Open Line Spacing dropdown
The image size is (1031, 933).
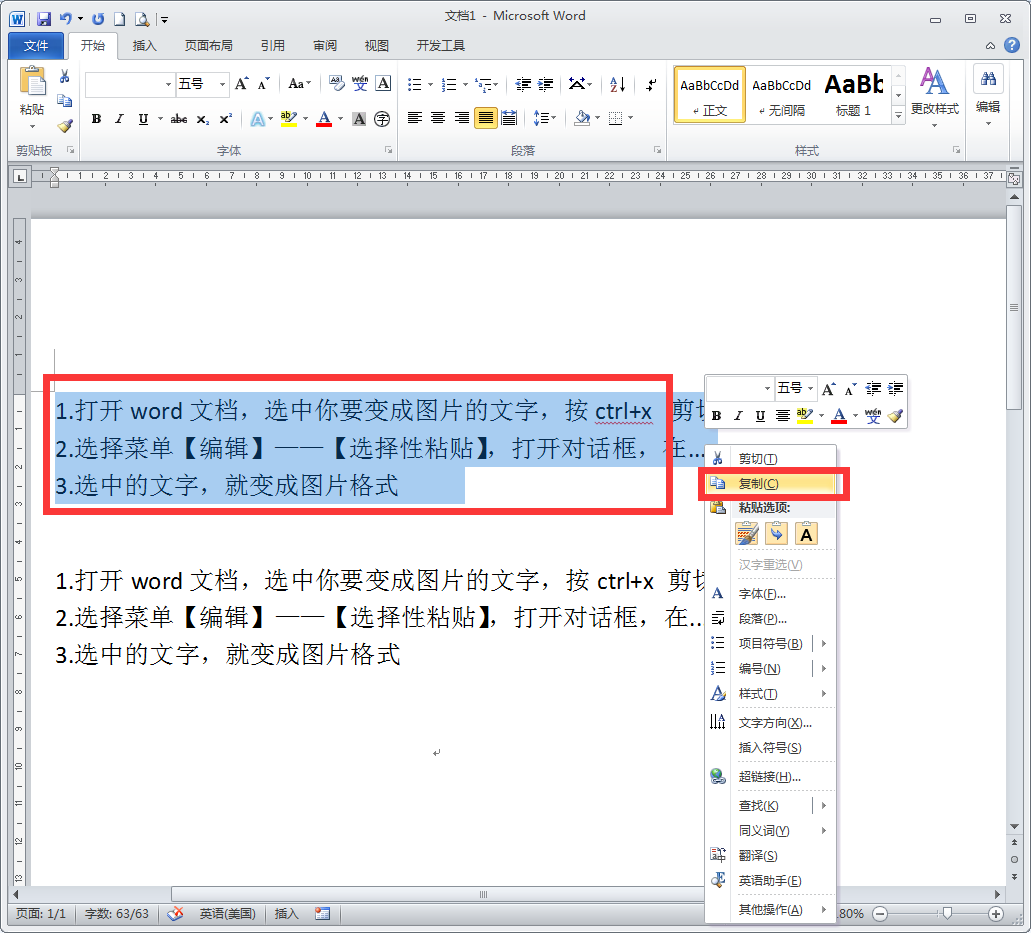click(544, 118)
